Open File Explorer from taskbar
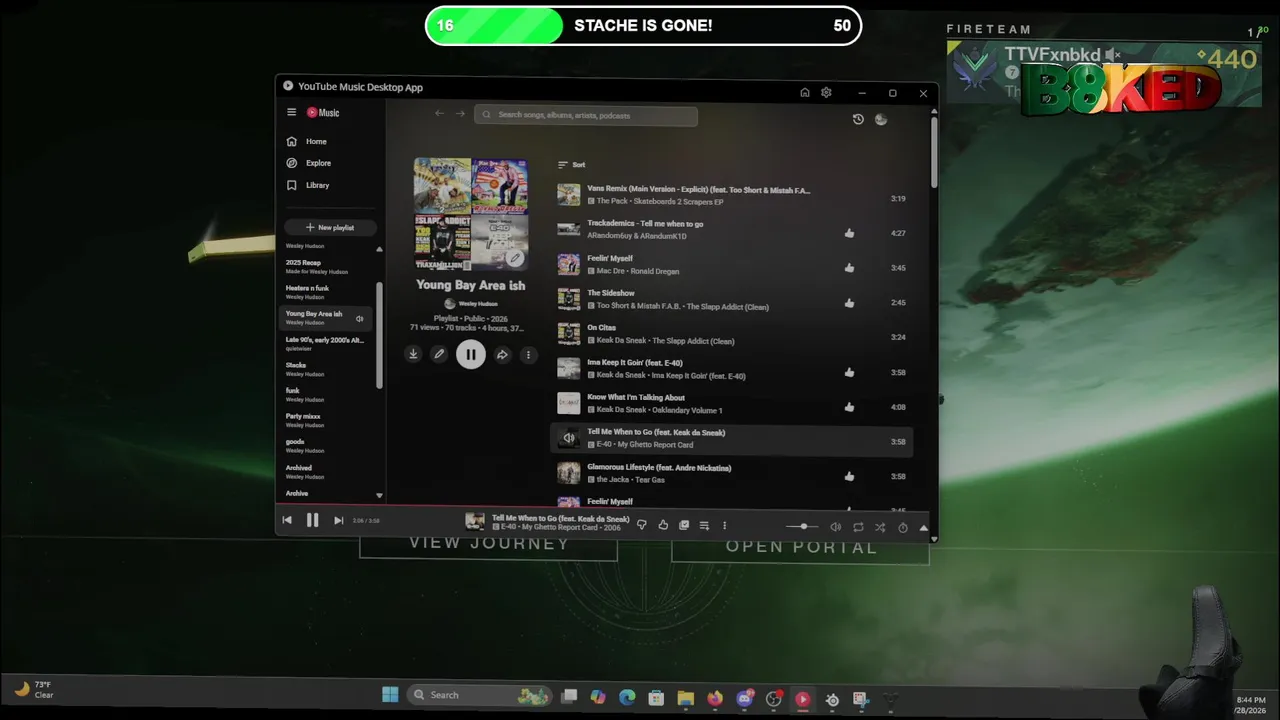The width and height of the screenshot is (1280, 720). coord(686,698)
